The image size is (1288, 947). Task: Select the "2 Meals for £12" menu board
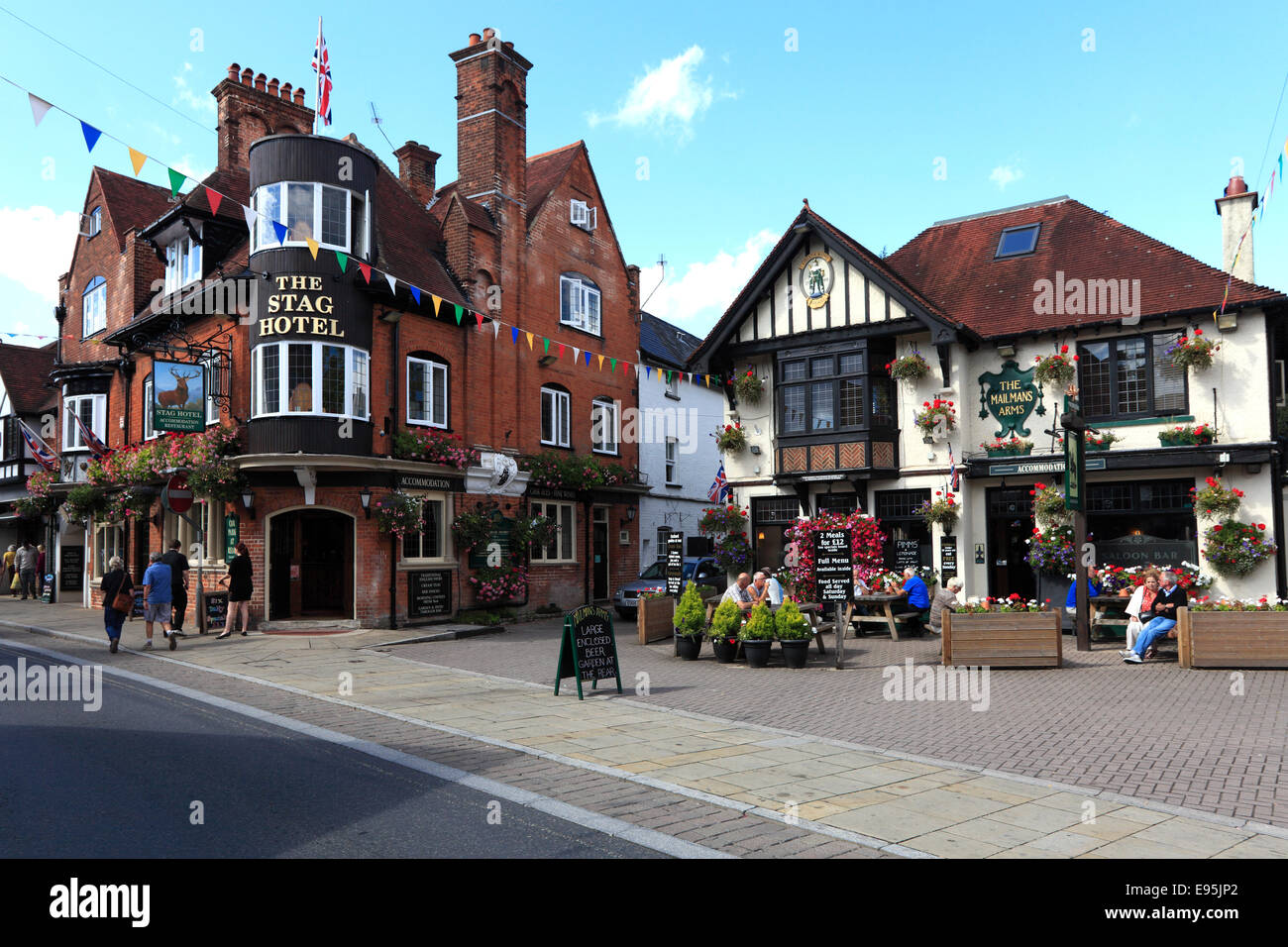834,565
